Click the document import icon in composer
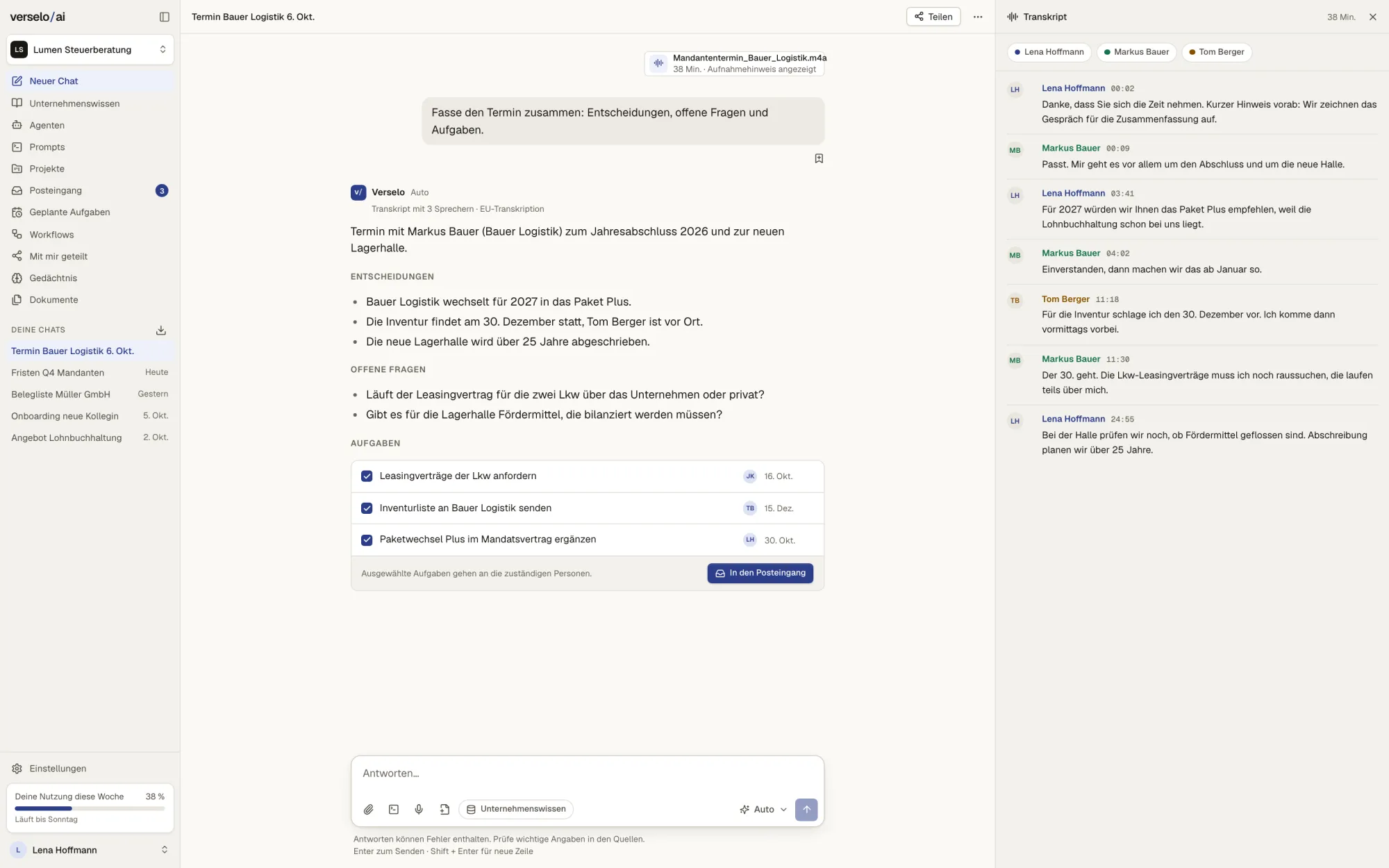Viewport: 1389px width, 868px height. pyautogui.click(x=444, y=809)
